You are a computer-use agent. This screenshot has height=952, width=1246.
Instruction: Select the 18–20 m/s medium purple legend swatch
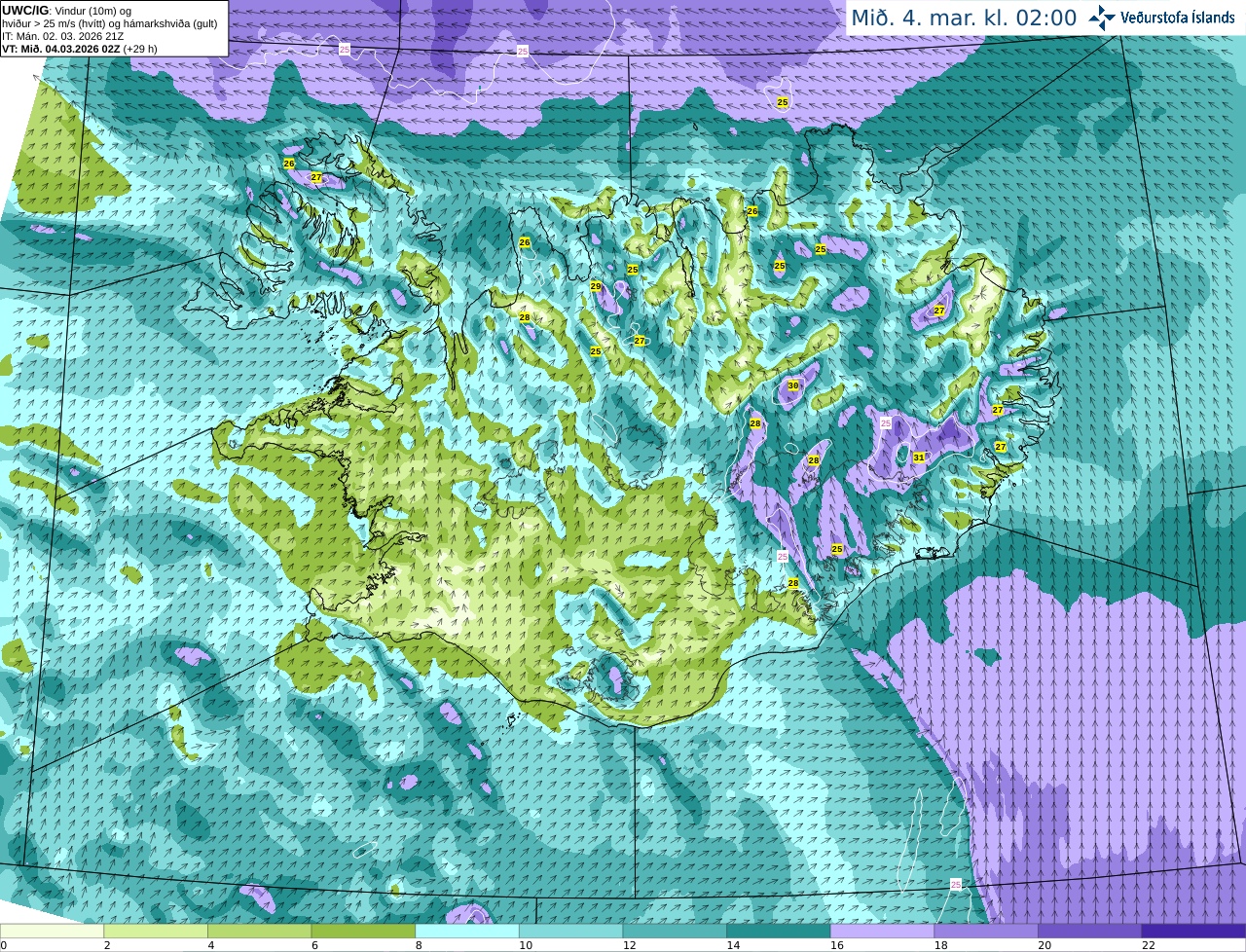click(x=986, y=931)
